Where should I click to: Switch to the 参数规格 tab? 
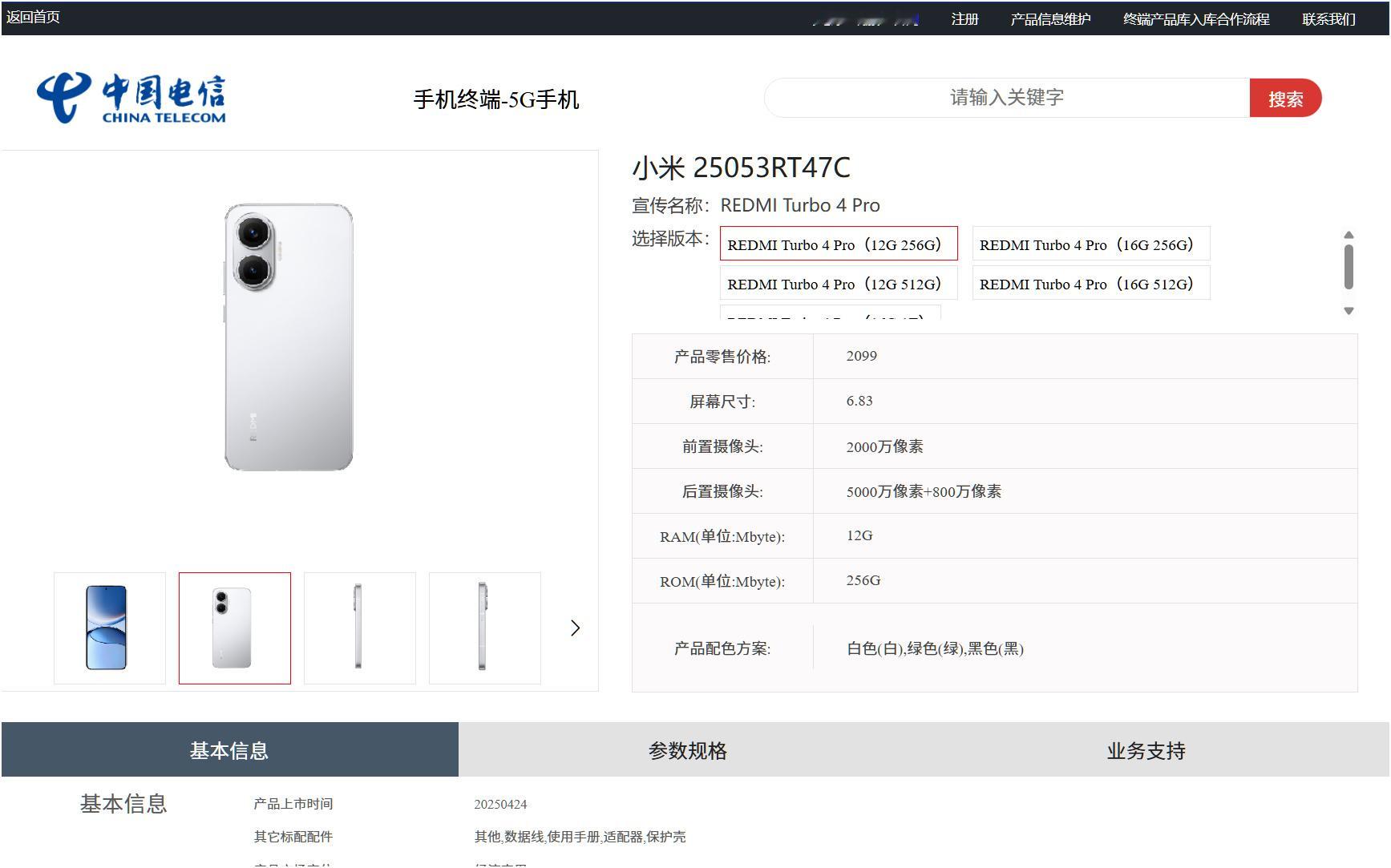[688, 750]
